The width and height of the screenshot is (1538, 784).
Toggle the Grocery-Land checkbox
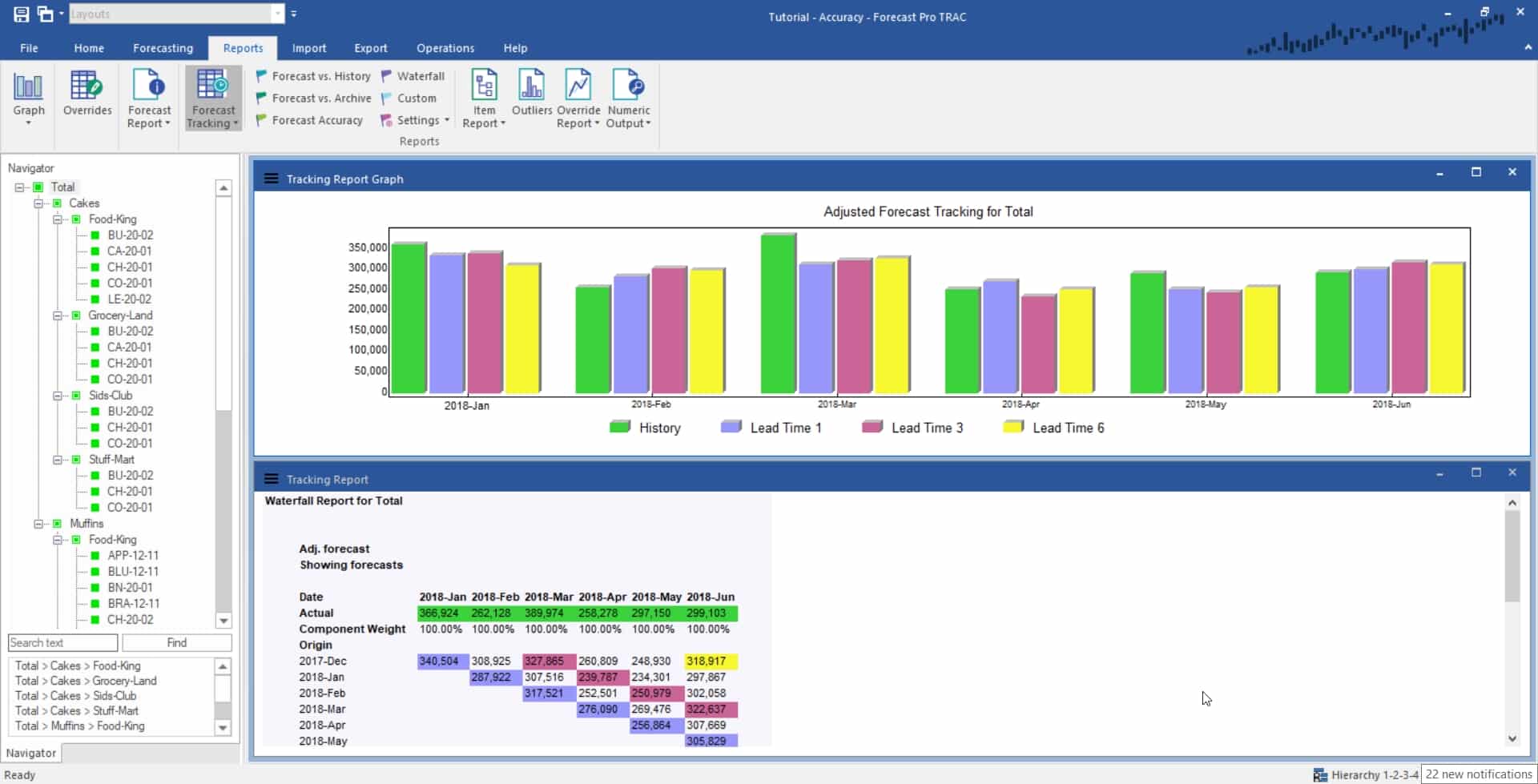pyautogui.click(x=76, y=315)
